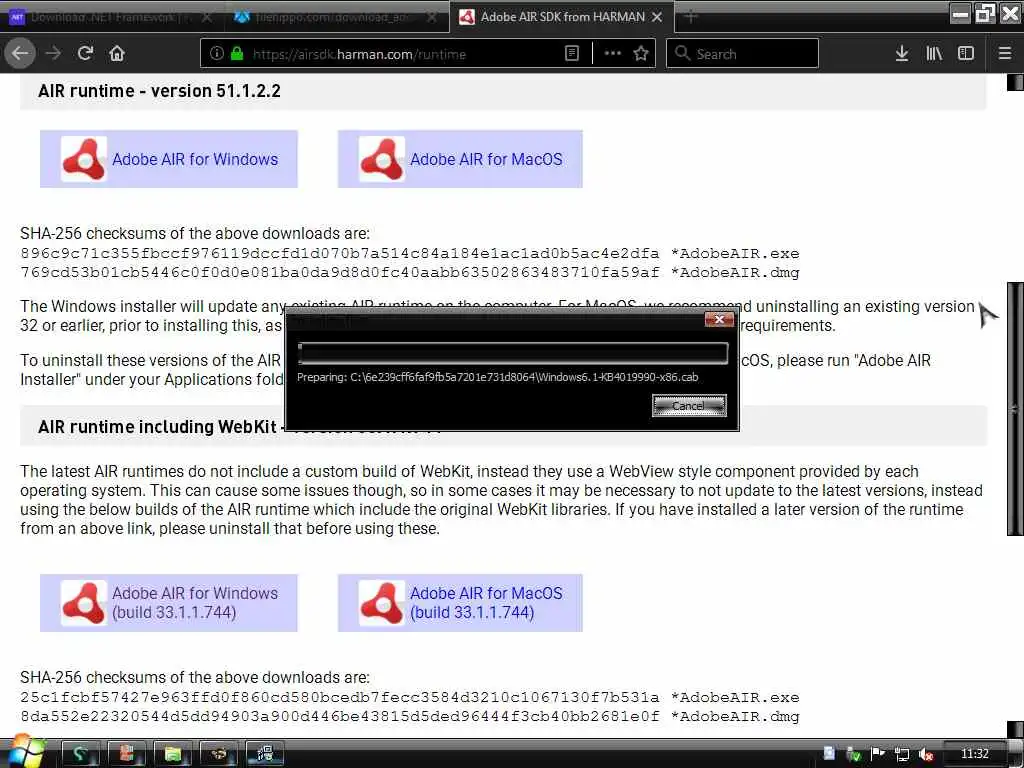Cancel the preparing installer dialog
Viewport: 1024px width, 768px height.
click(689, 406)
